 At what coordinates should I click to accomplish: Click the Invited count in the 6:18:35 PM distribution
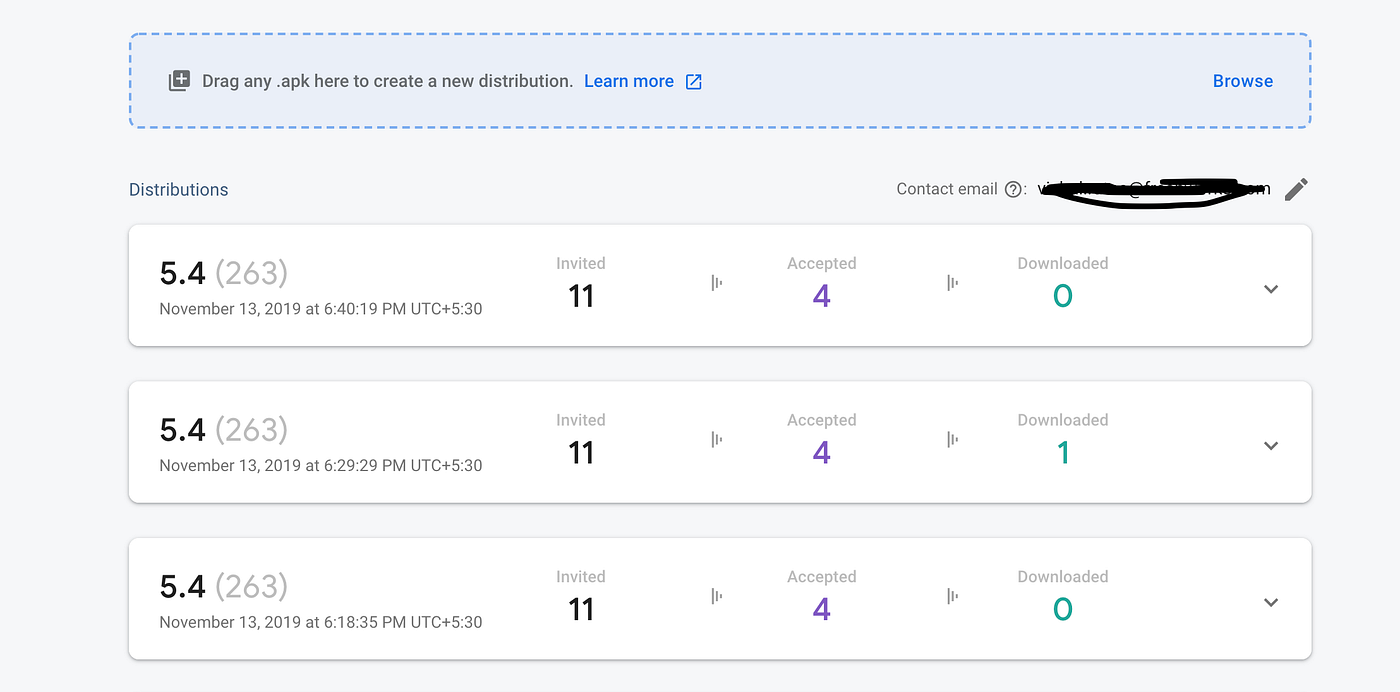(x=581, y=609)
